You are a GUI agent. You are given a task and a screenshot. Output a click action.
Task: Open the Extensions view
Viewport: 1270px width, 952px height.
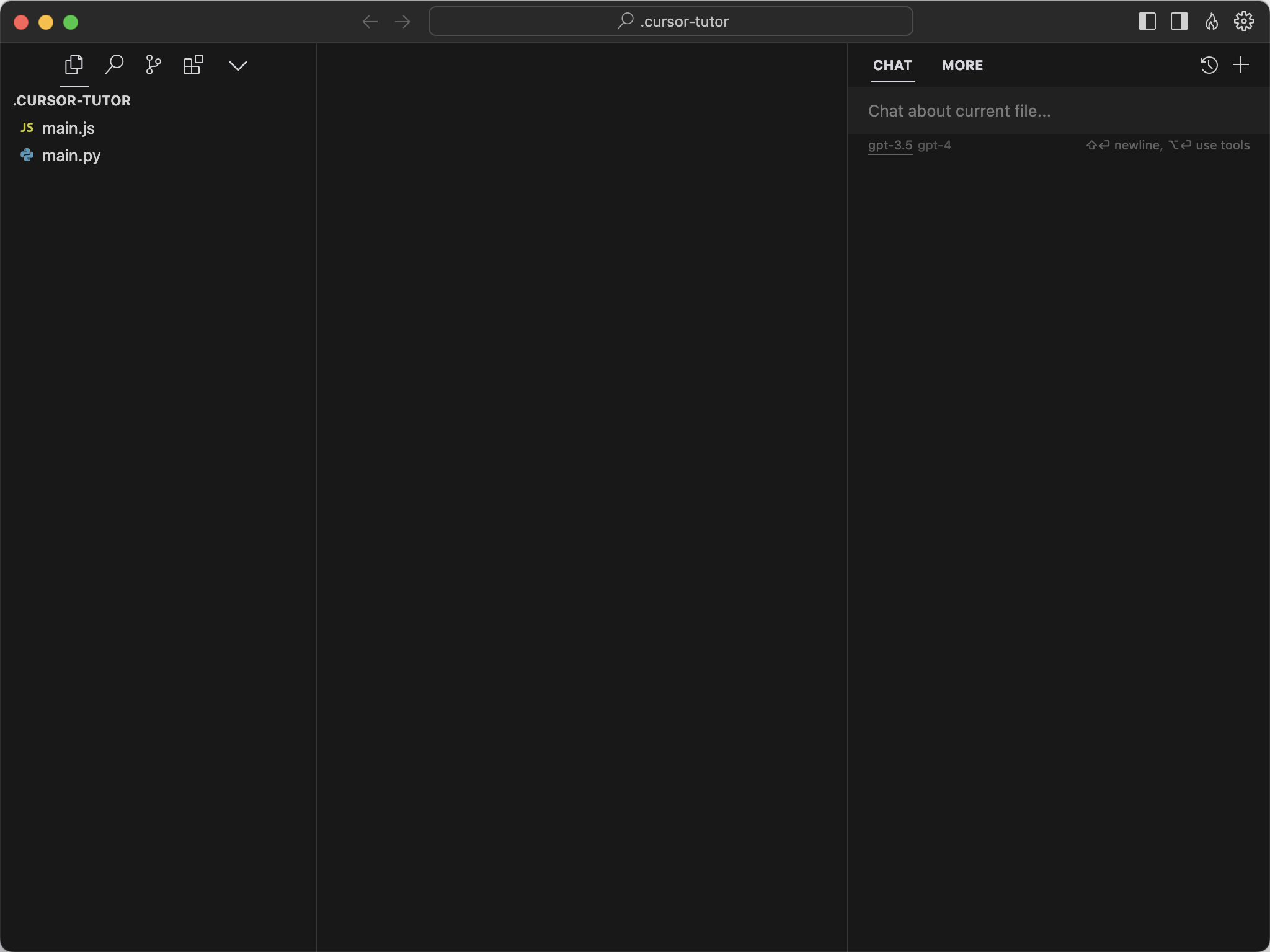click(193, 64)
